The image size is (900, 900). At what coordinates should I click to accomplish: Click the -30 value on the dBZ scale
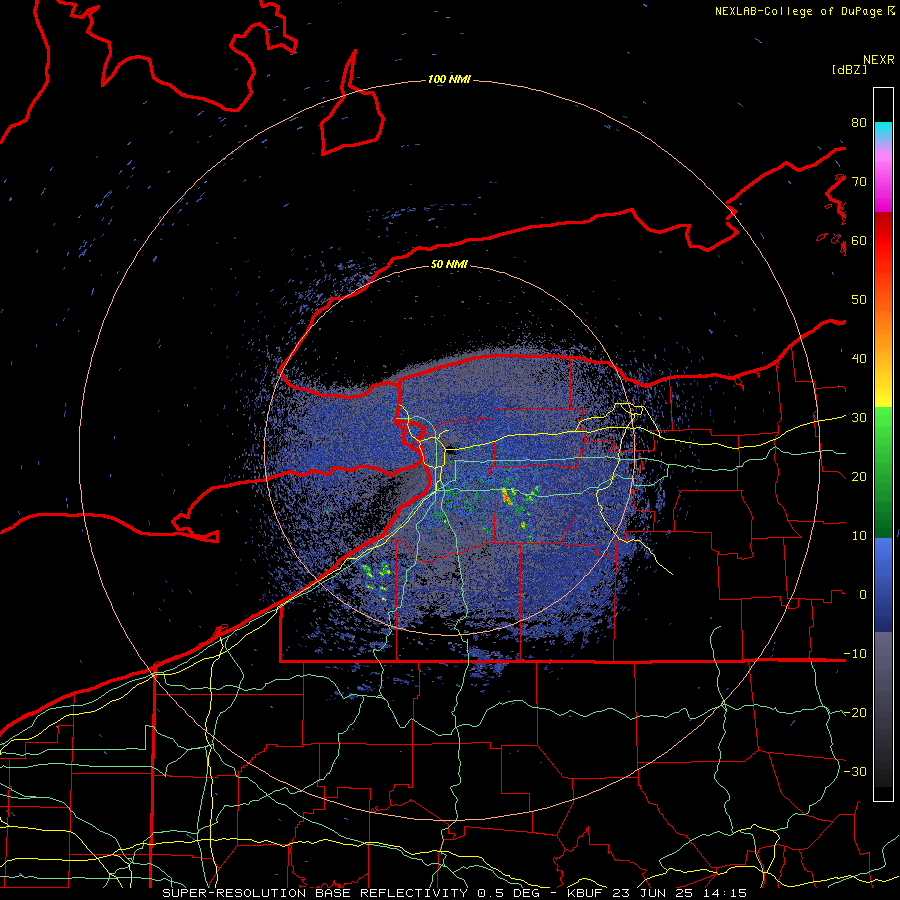(x=855, y=772)
